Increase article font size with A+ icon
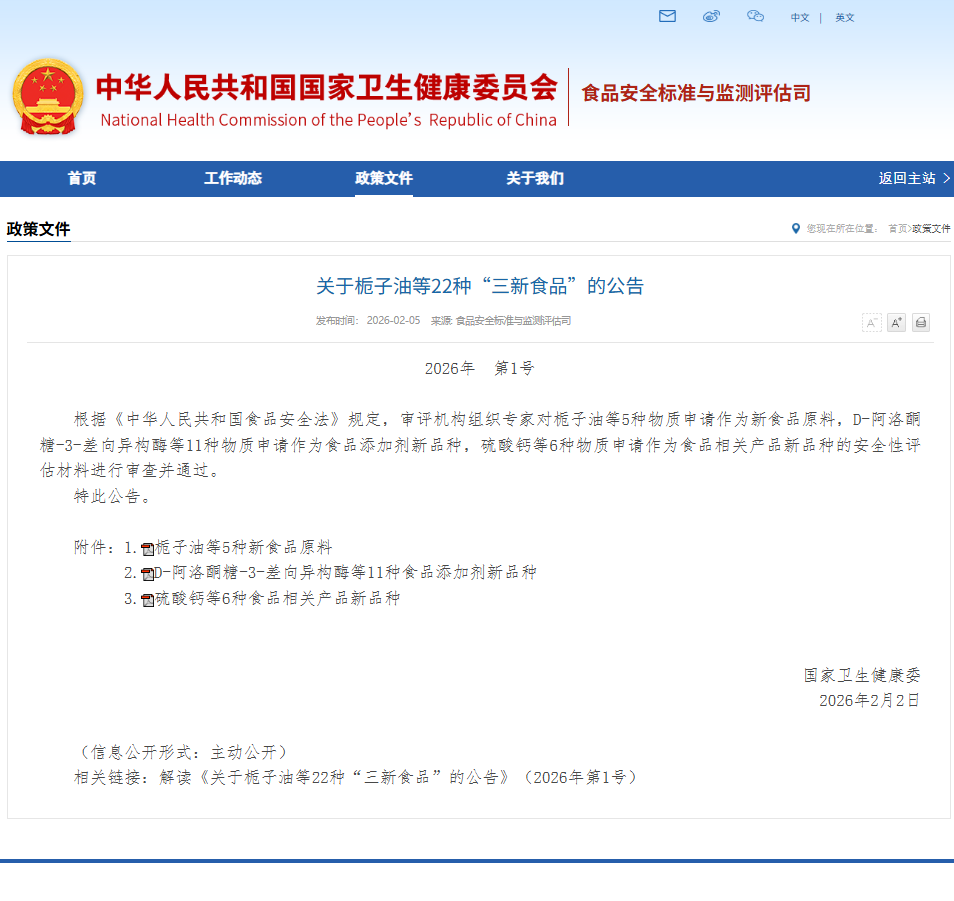Screen dimensions: 954x901 pos(896,322)
